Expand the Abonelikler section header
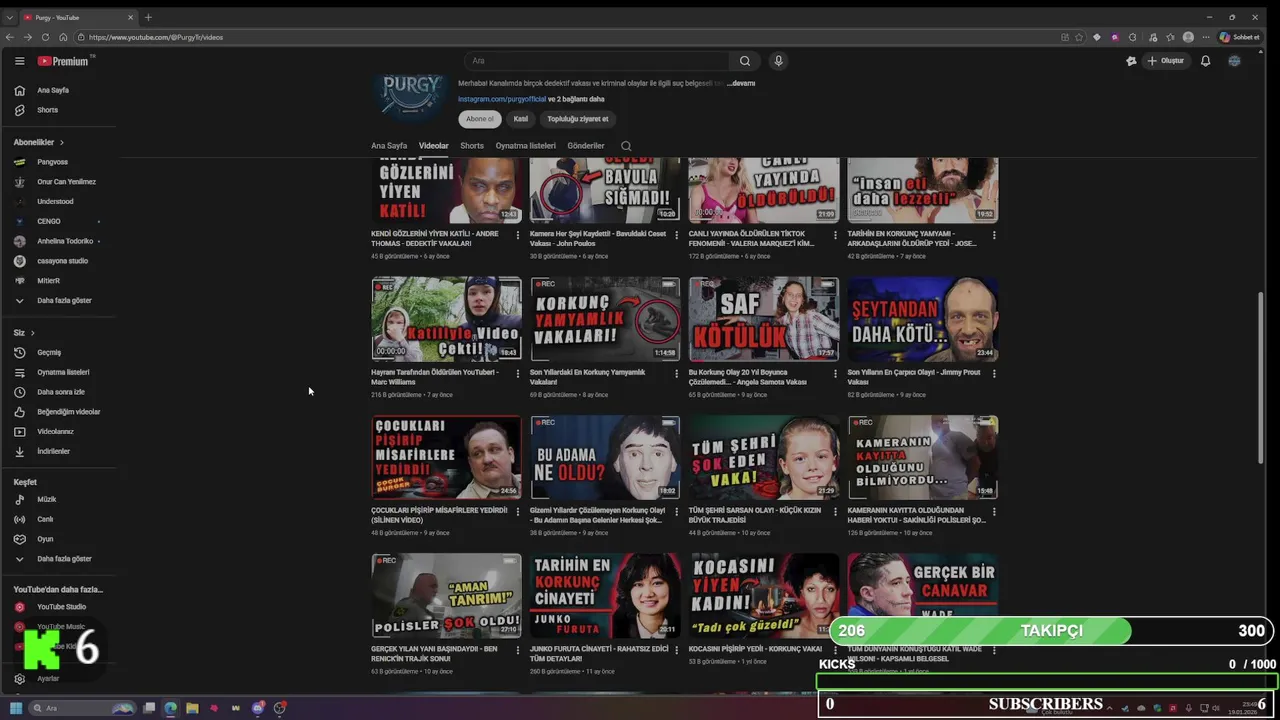 point(38,142)
